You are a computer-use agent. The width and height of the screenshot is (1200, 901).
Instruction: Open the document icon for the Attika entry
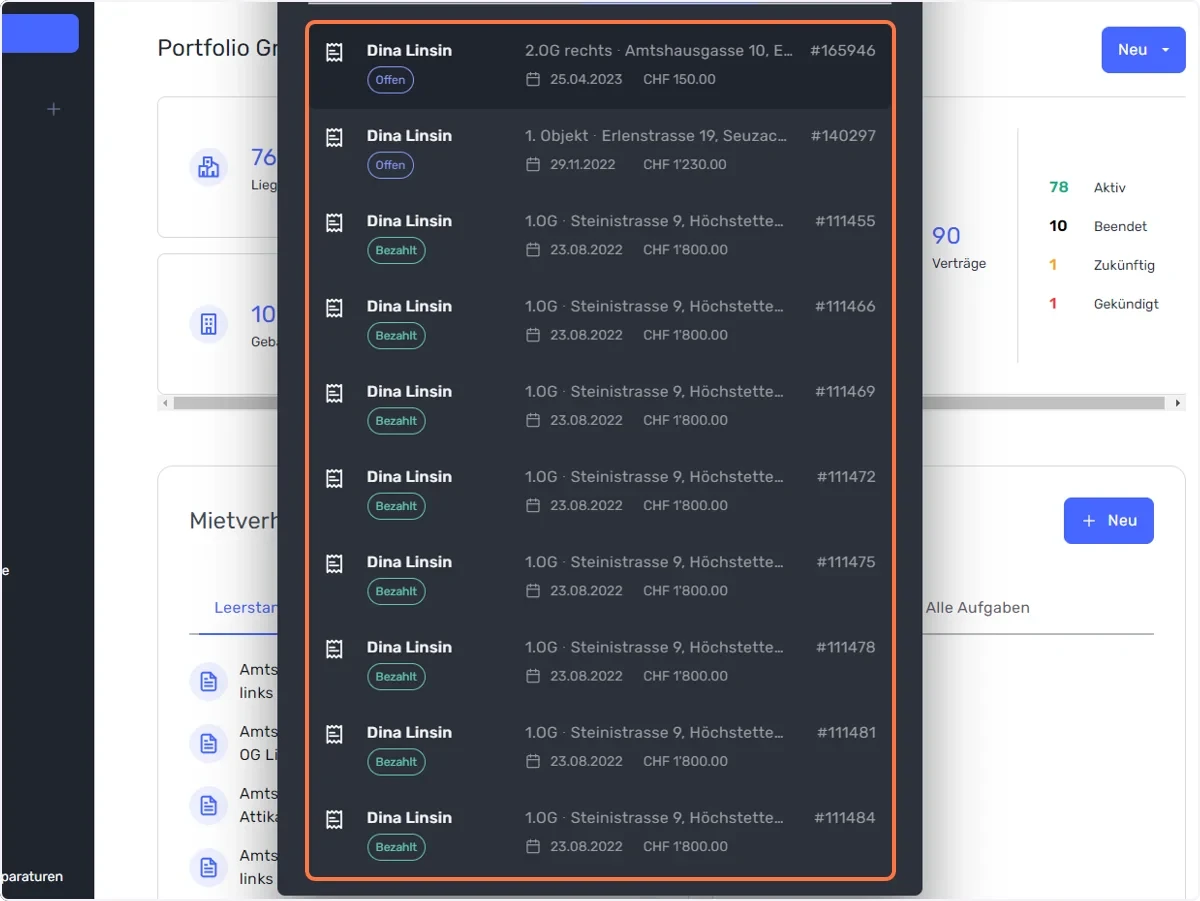pos(209,805)
